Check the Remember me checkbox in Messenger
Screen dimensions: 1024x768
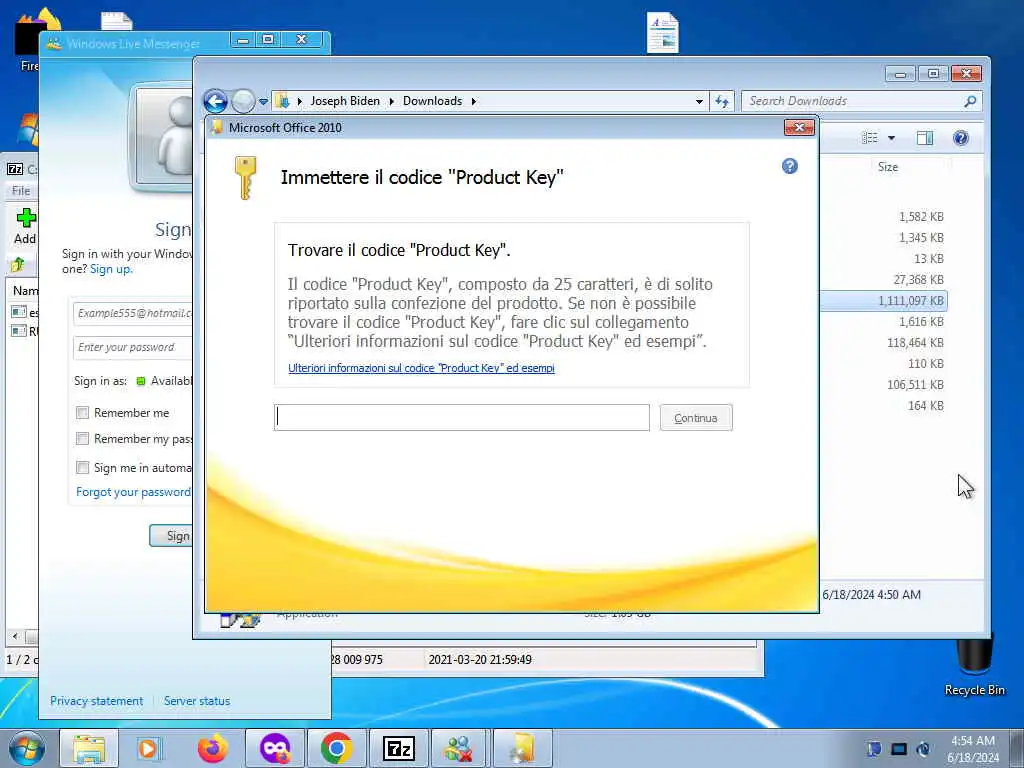coord(82,413)
